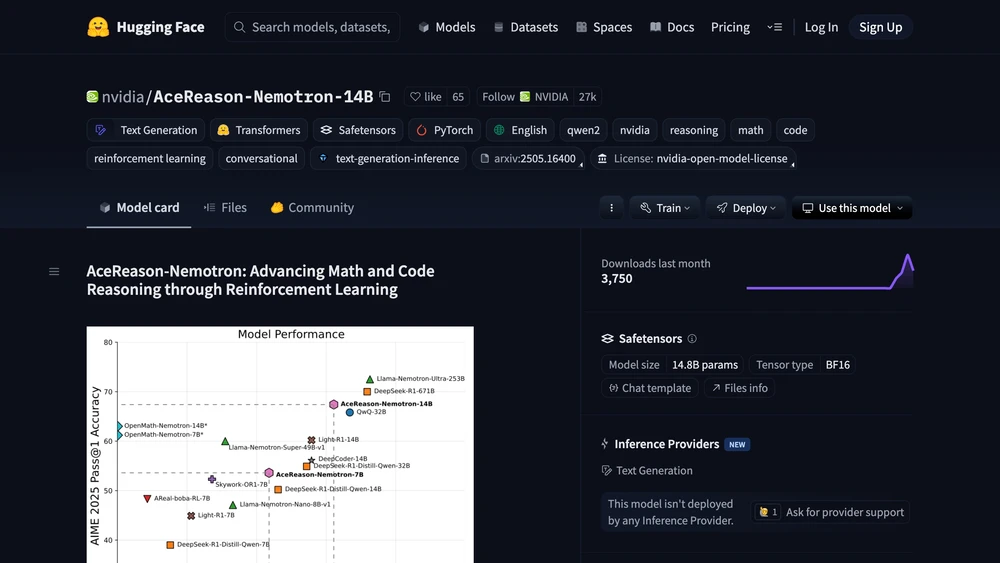Screen dimensions: 1000x563
Task: Click the downloads last month chart
Action: pos(830,272)
